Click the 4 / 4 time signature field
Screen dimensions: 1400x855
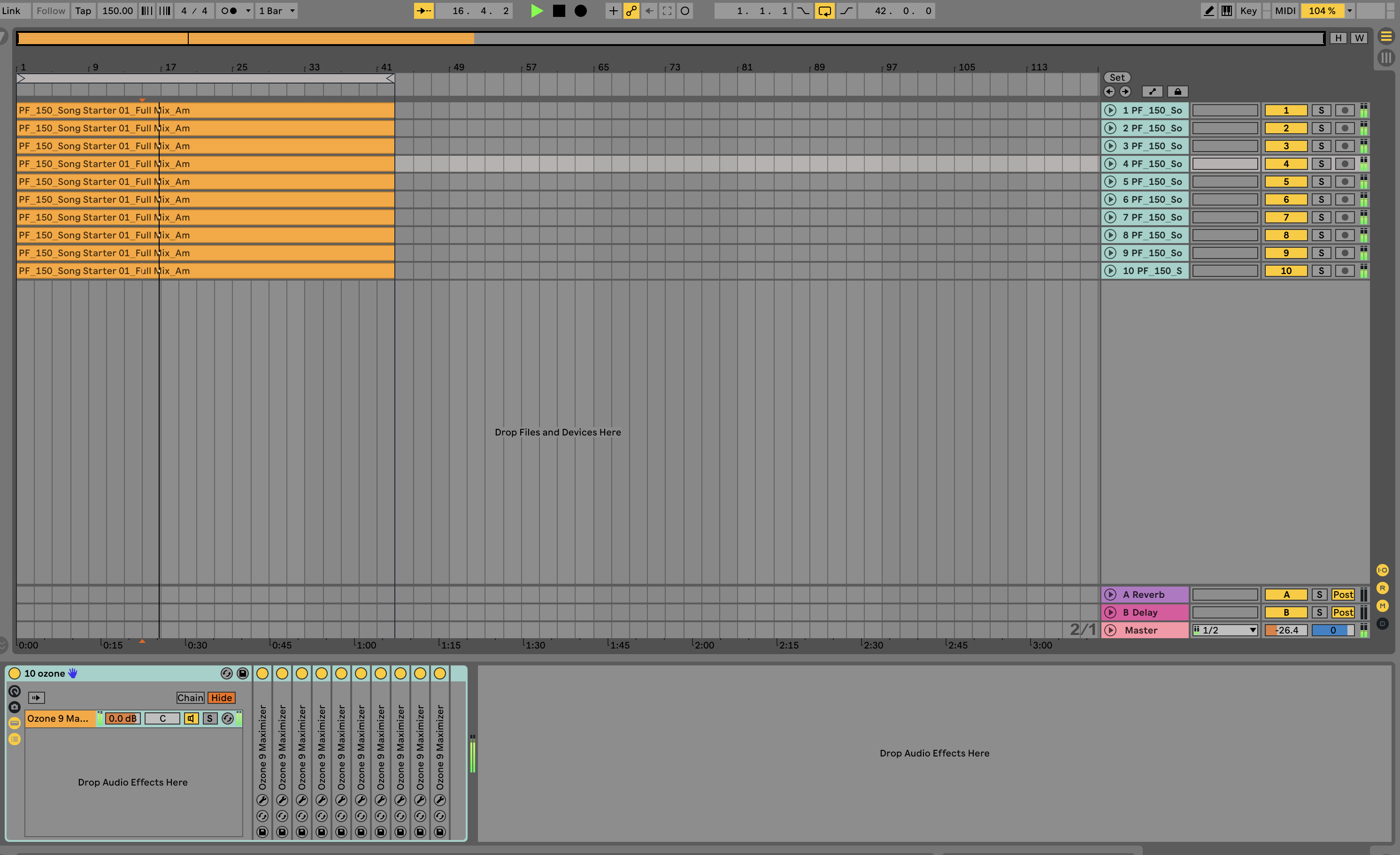pyautogui.click(x=194, y=11)
